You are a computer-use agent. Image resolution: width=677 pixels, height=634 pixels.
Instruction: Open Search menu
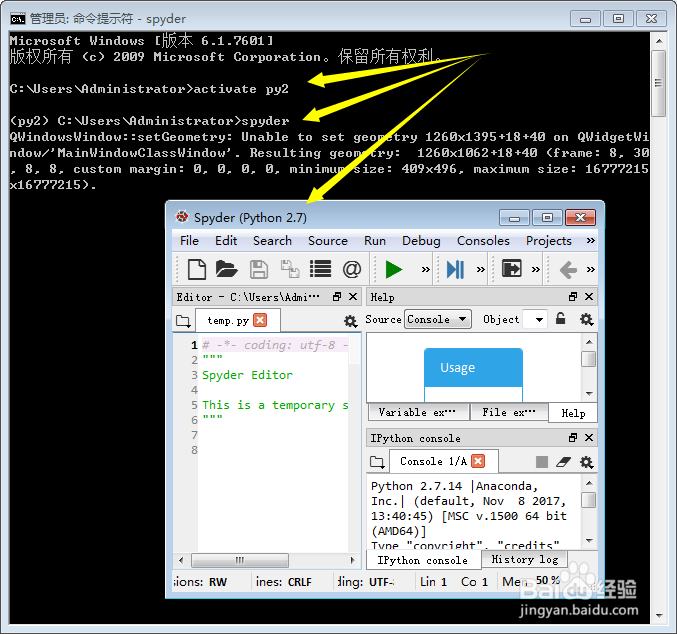coord(272,241)
